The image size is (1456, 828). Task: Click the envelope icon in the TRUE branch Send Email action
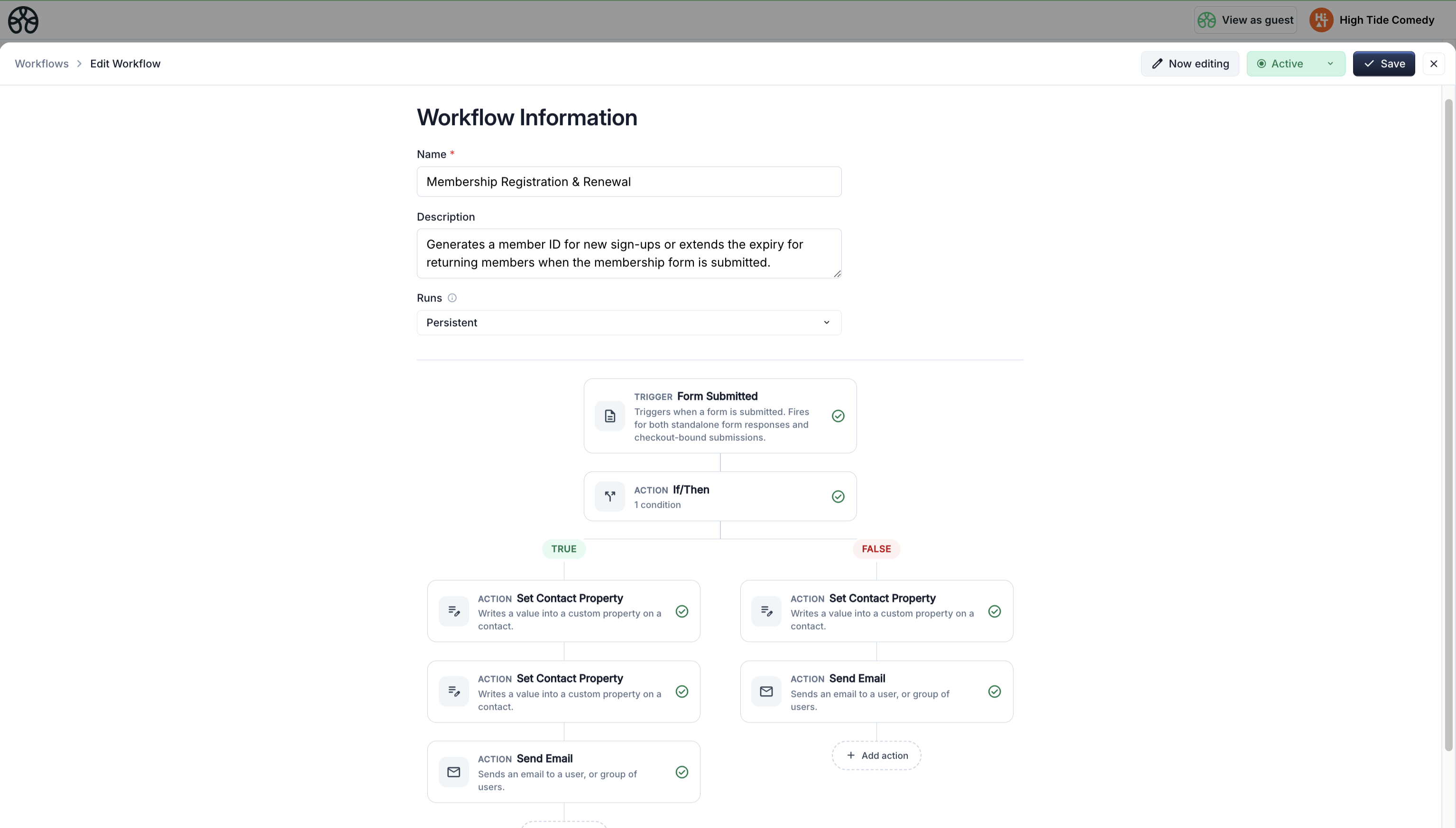tap(453, 772)
